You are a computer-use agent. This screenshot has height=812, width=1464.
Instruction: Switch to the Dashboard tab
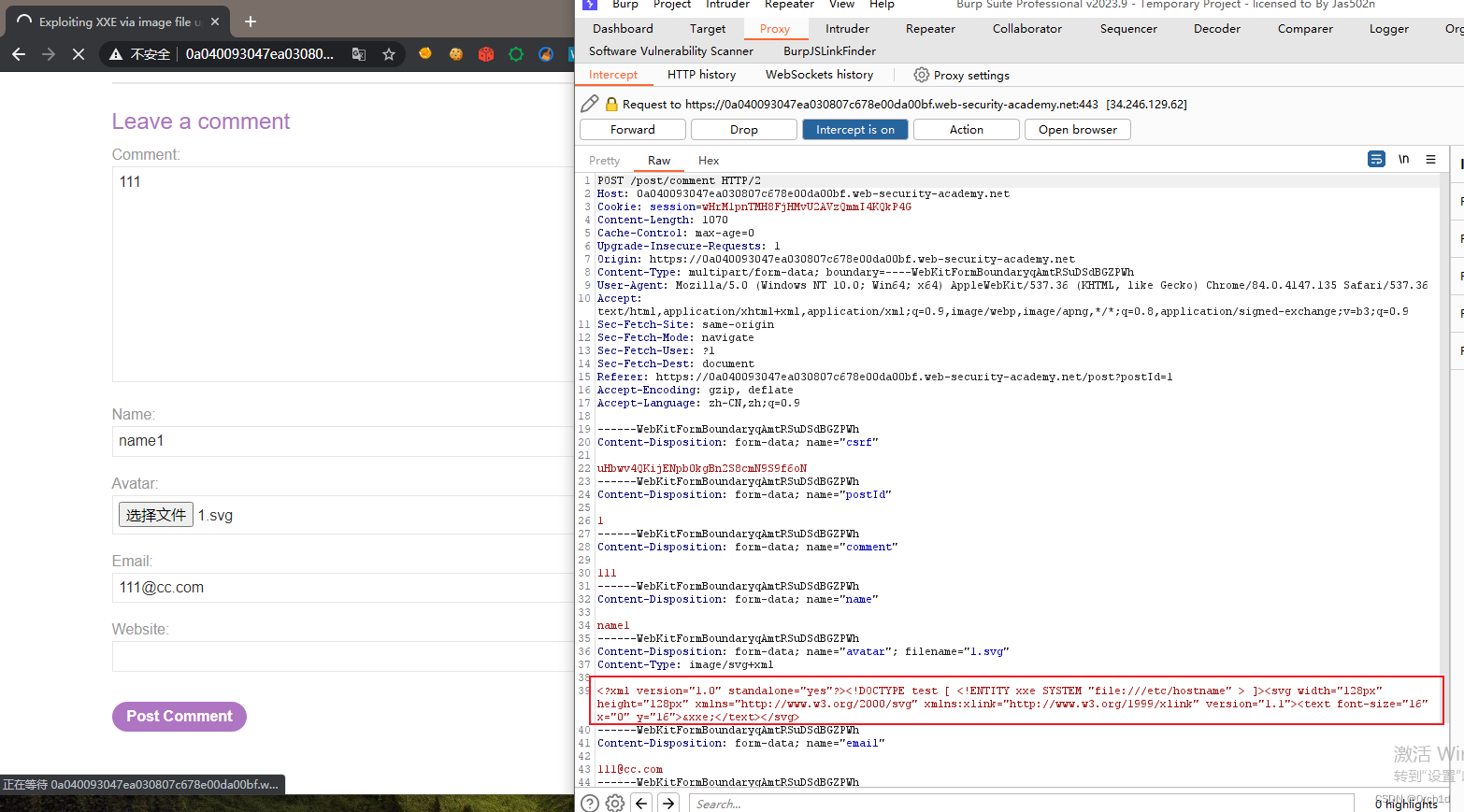point(623,29)
